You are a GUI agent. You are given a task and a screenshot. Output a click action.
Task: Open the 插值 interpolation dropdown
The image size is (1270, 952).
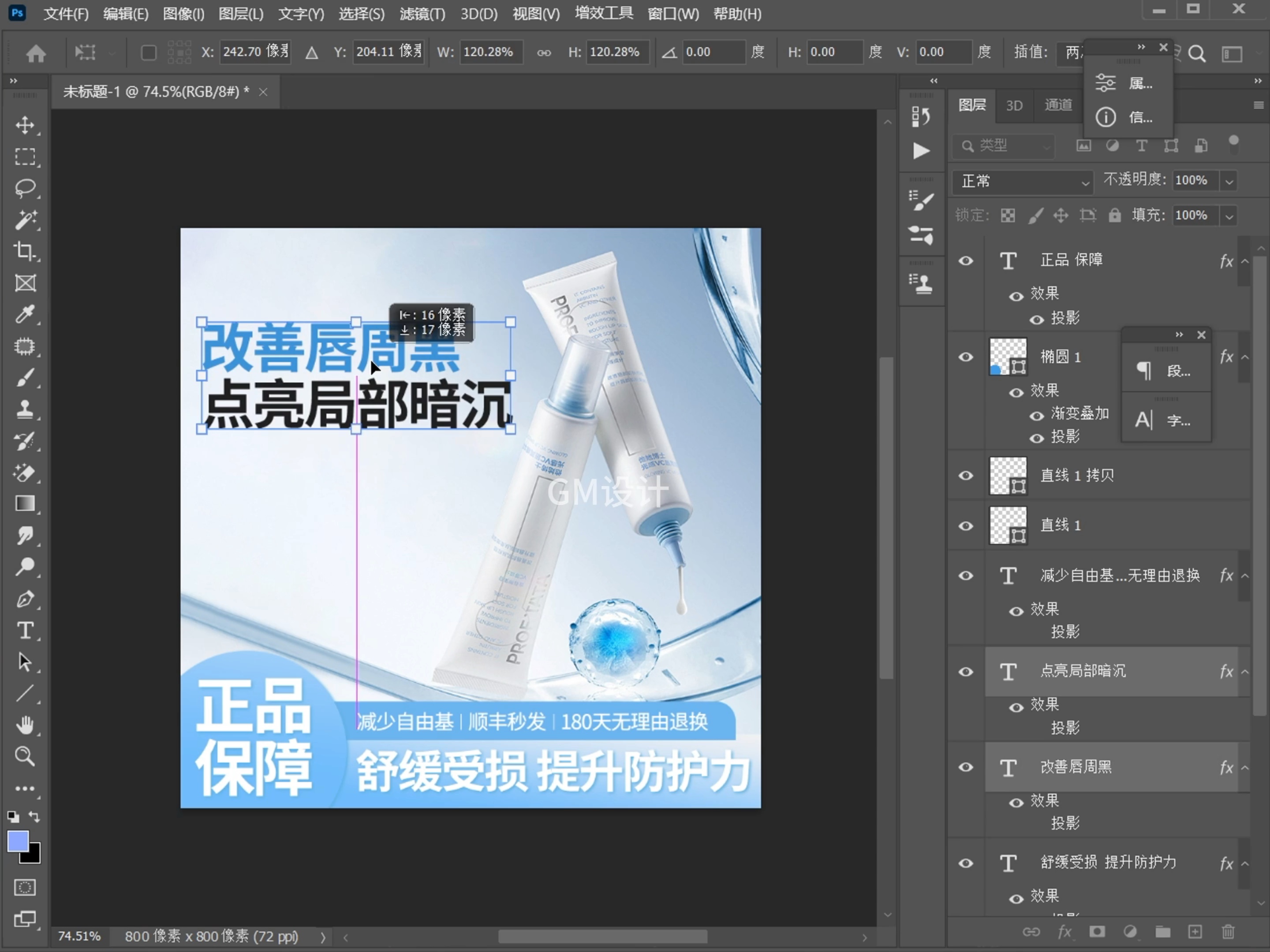[x=1071, y=53]
